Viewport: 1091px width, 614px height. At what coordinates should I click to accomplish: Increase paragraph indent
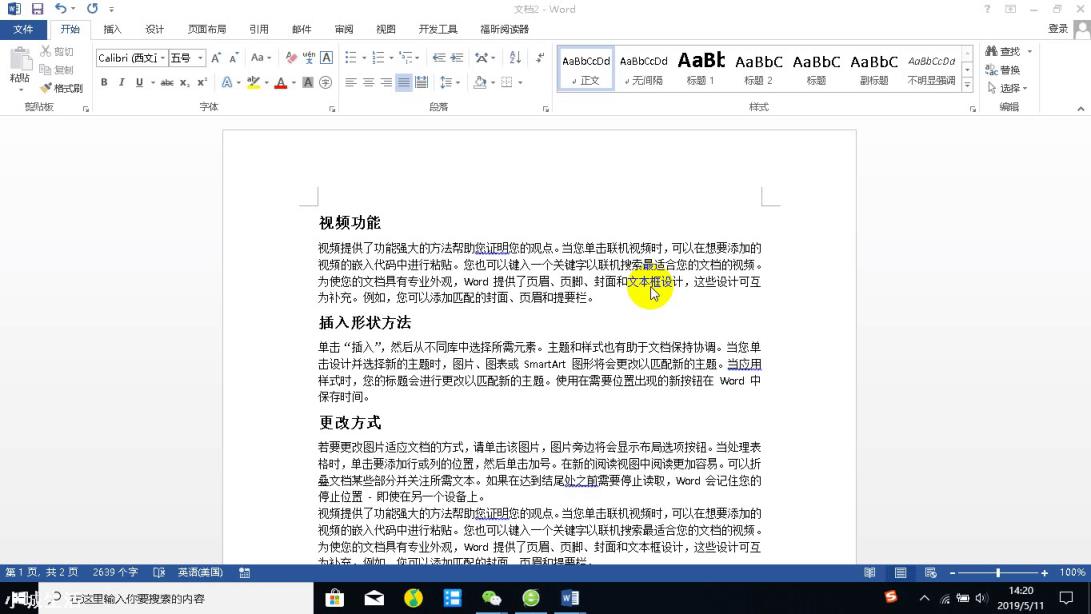click(456, 58)
